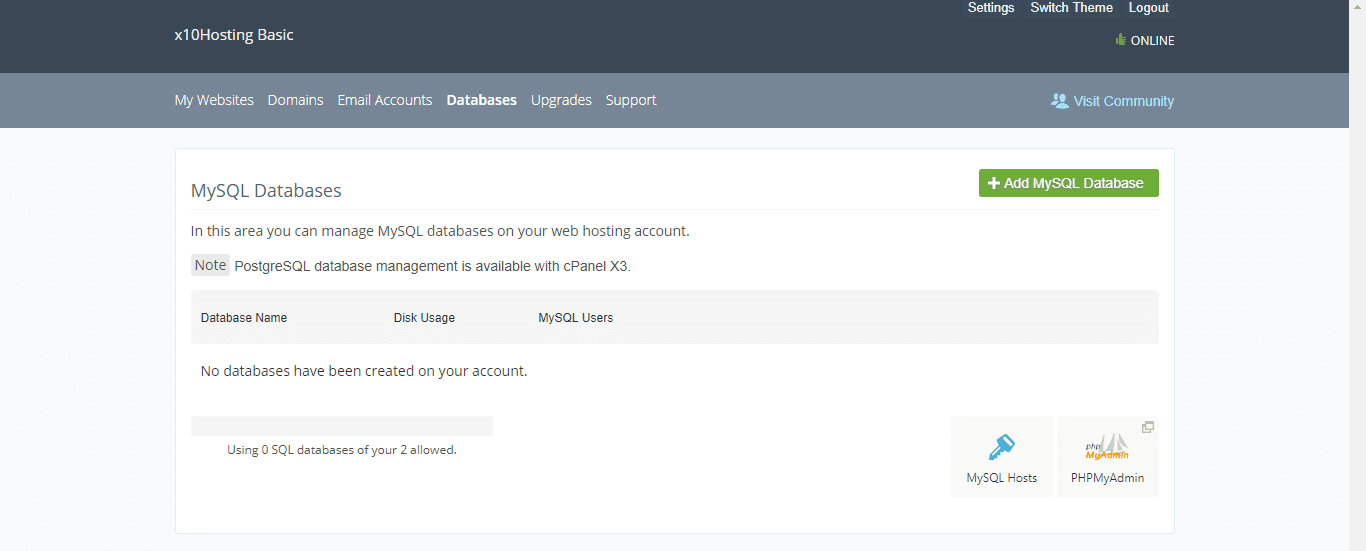The image size is (1366, 551).
Task: Click the Disk Usage column header
Action: 424,318
